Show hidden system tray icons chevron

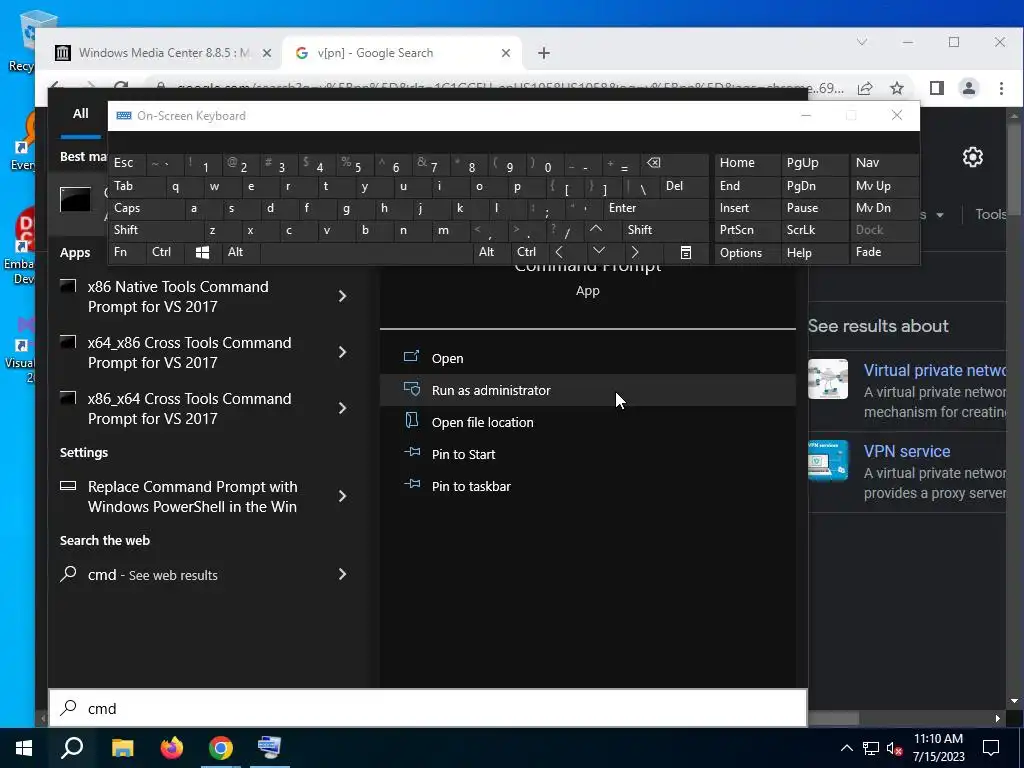(846, 748)
